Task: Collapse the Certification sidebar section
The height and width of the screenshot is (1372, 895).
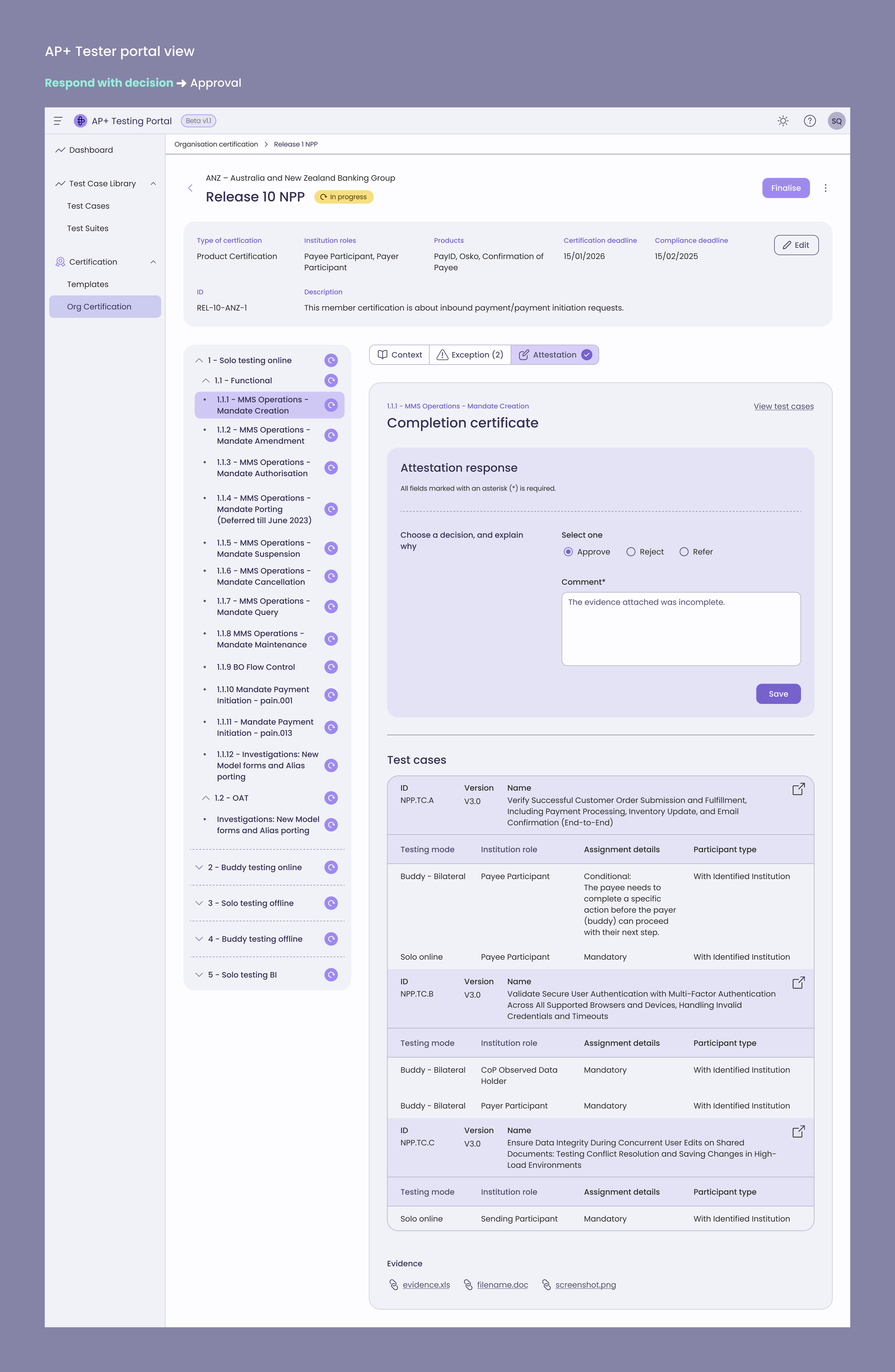Action: 153,262
